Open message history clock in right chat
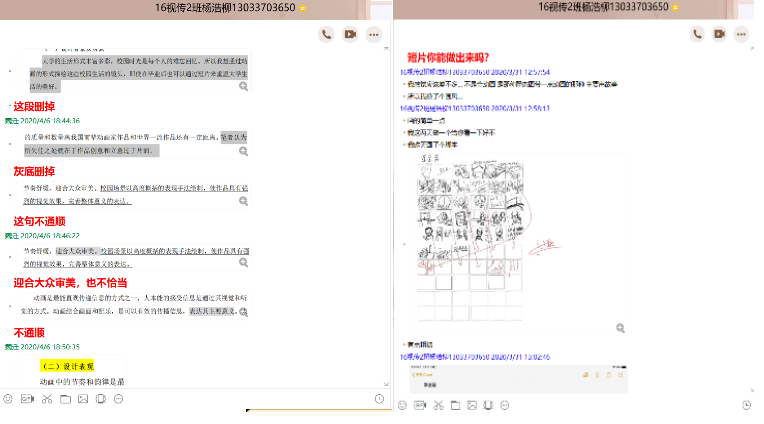Screen dimensions: 764x424 [x=747, y=405]
